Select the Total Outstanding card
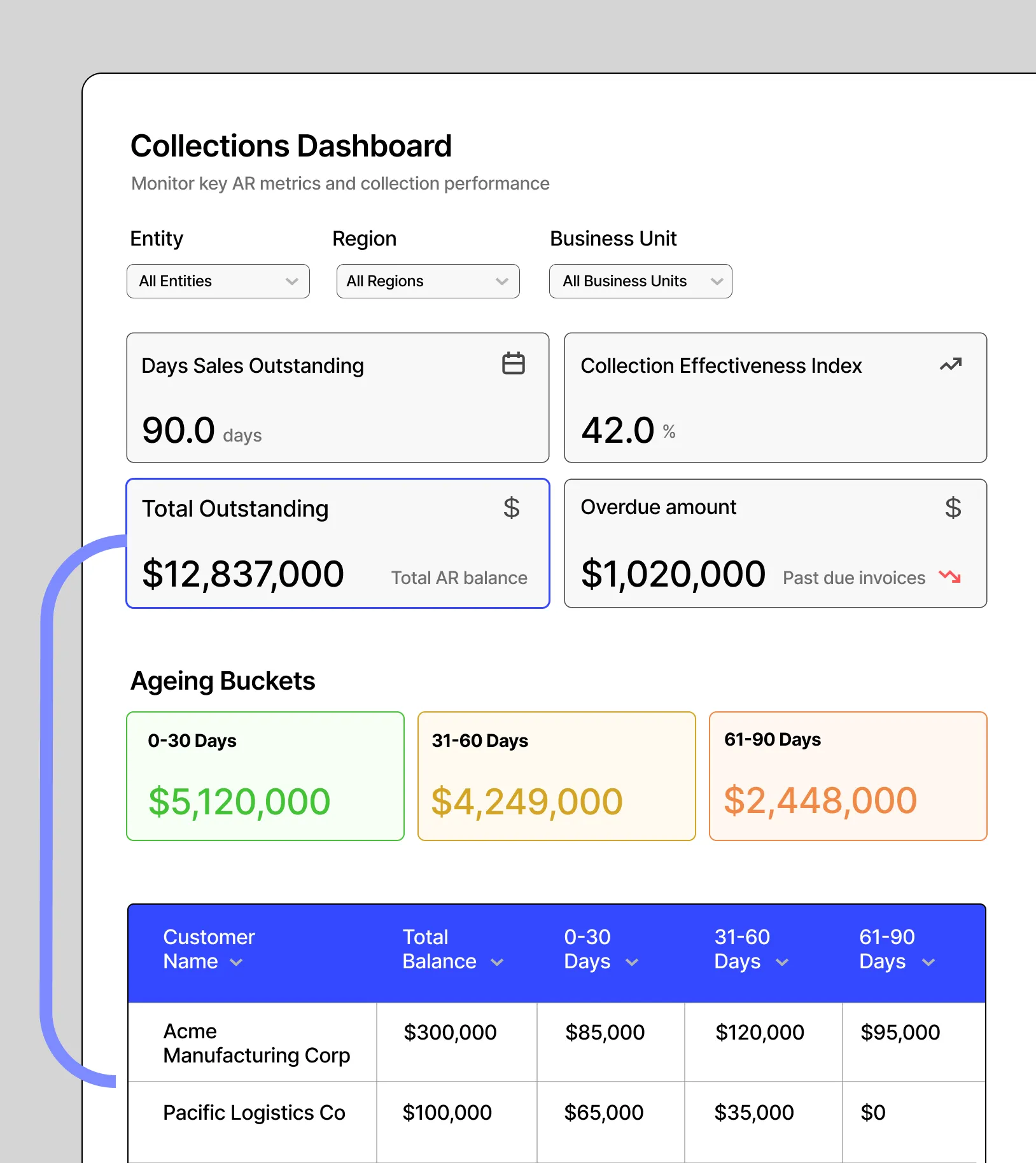The width and height of the screenshot is (1036, 1163). tap(338, 543)
